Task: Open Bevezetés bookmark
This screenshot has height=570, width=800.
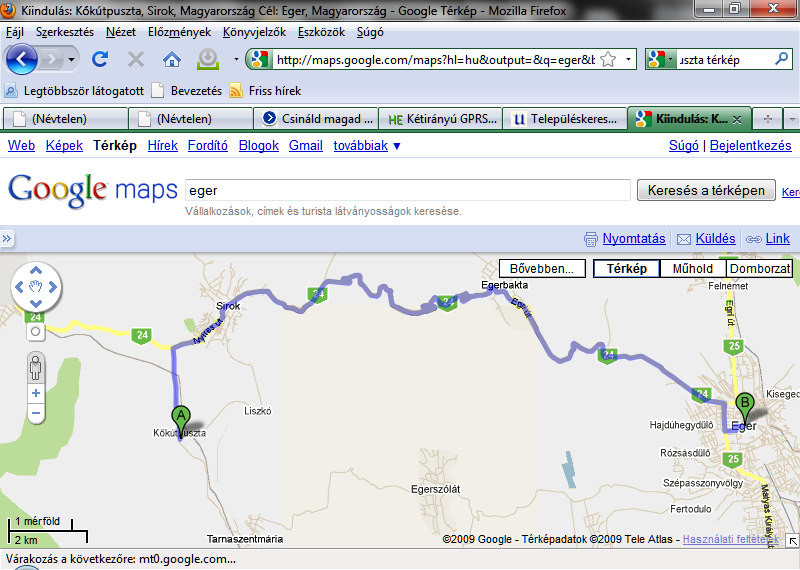Action: coord(187,91)
